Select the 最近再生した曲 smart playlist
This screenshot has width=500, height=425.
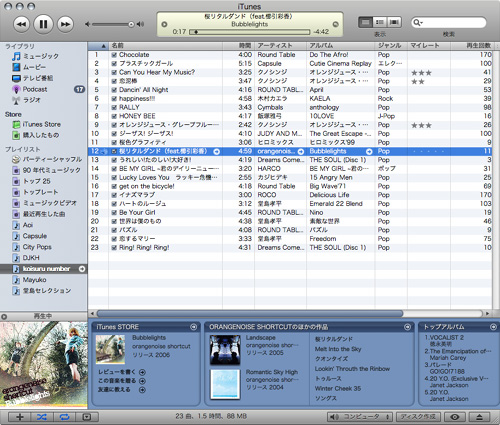pyautogui.click(x=39, y=214)
